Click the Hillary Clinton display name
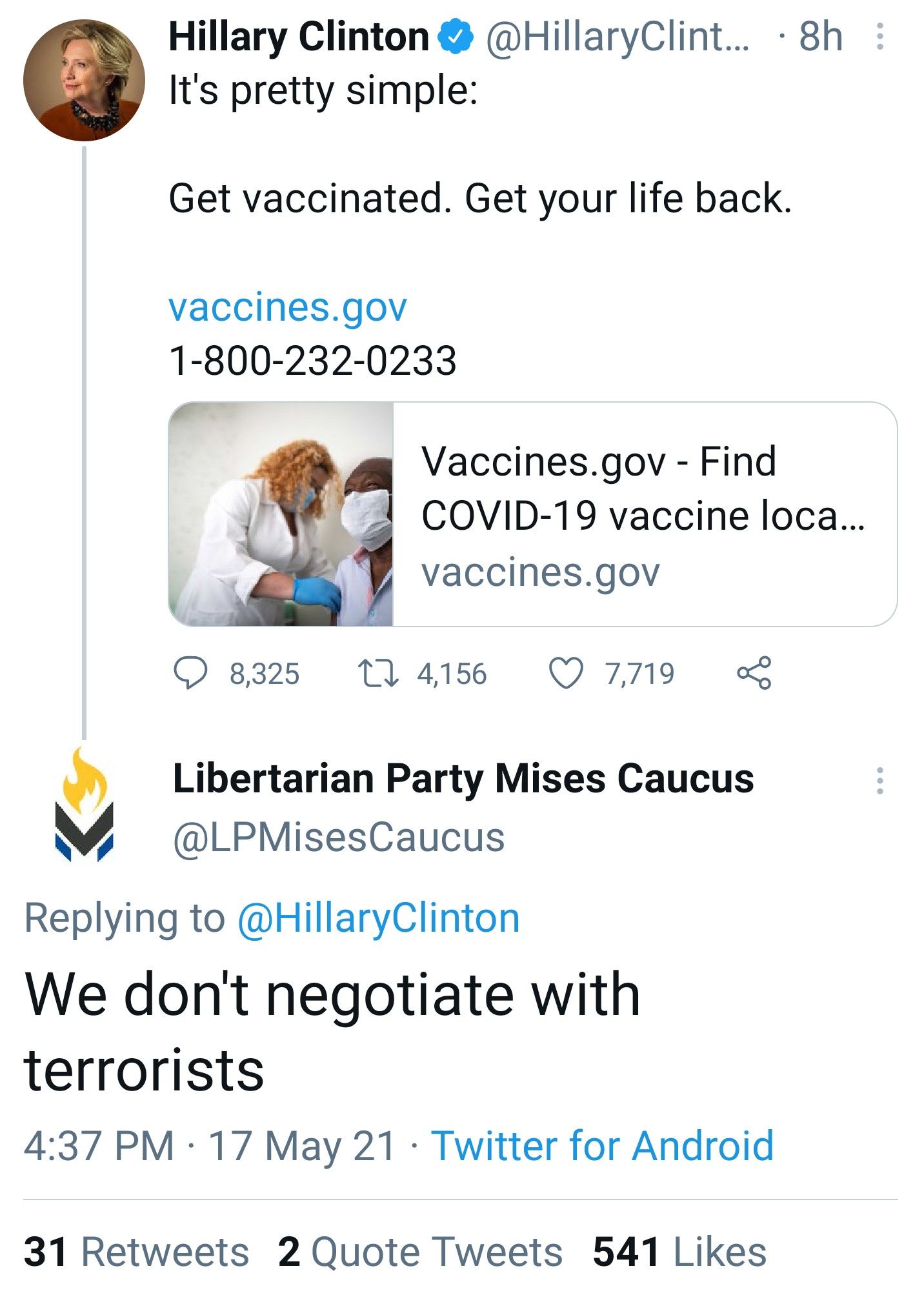Viewport: 924px width, 1295px height. [x=298, y=37]
